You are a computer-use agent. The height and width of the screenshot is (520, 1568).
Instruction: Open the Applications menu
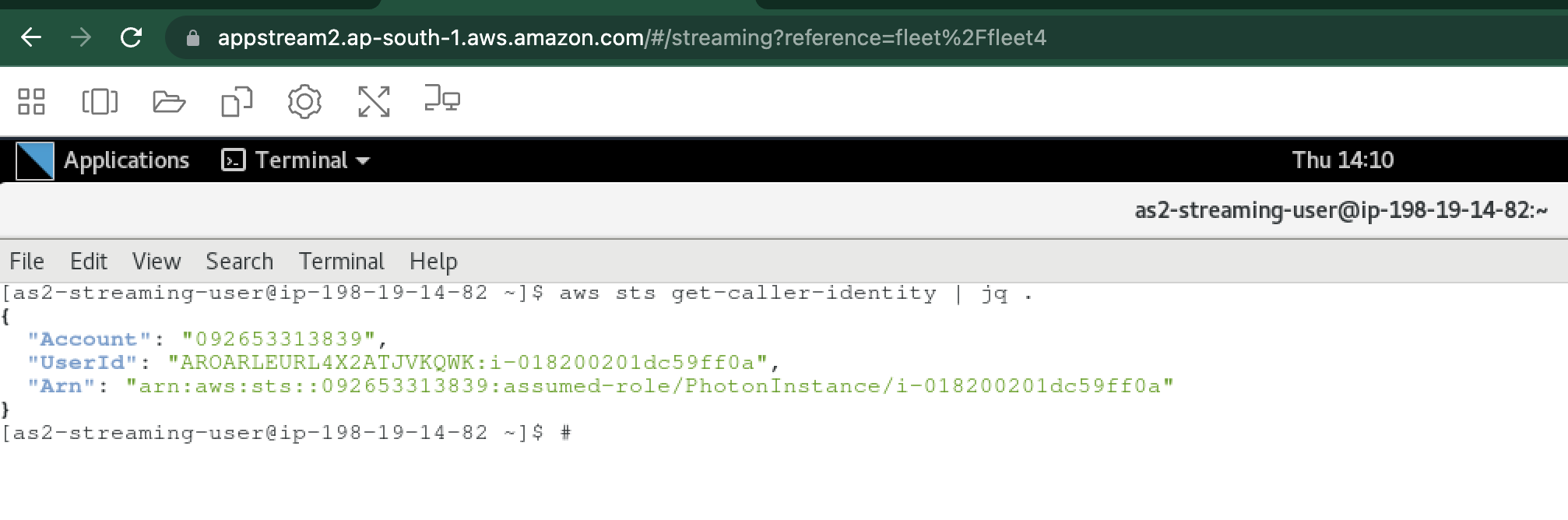pos(126,160)
